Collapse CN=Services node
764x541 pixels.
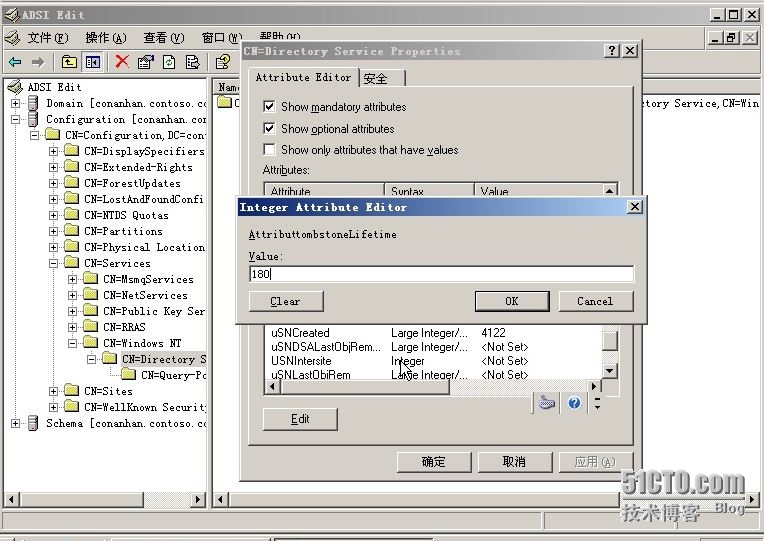54,264
